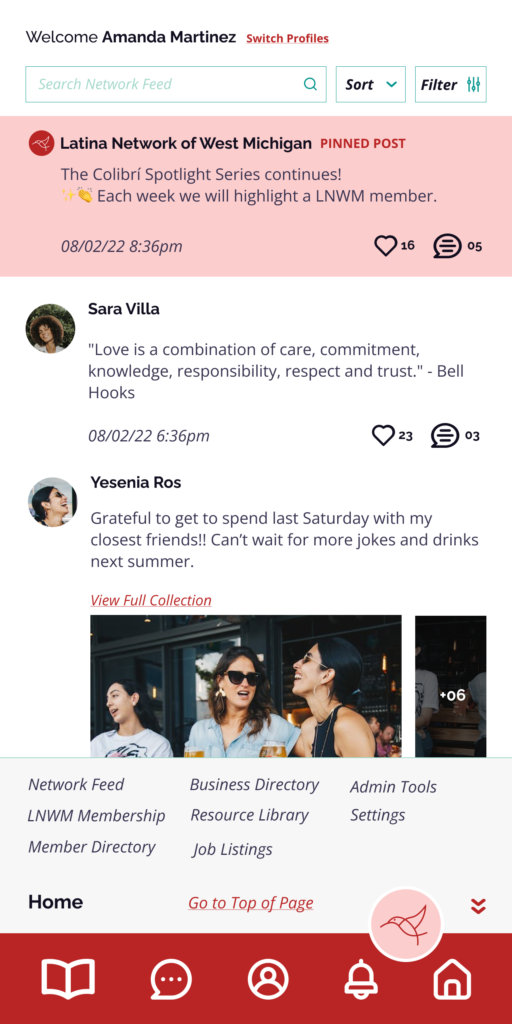
Task: Click the search magnifier icon
Action: [310, 84]
